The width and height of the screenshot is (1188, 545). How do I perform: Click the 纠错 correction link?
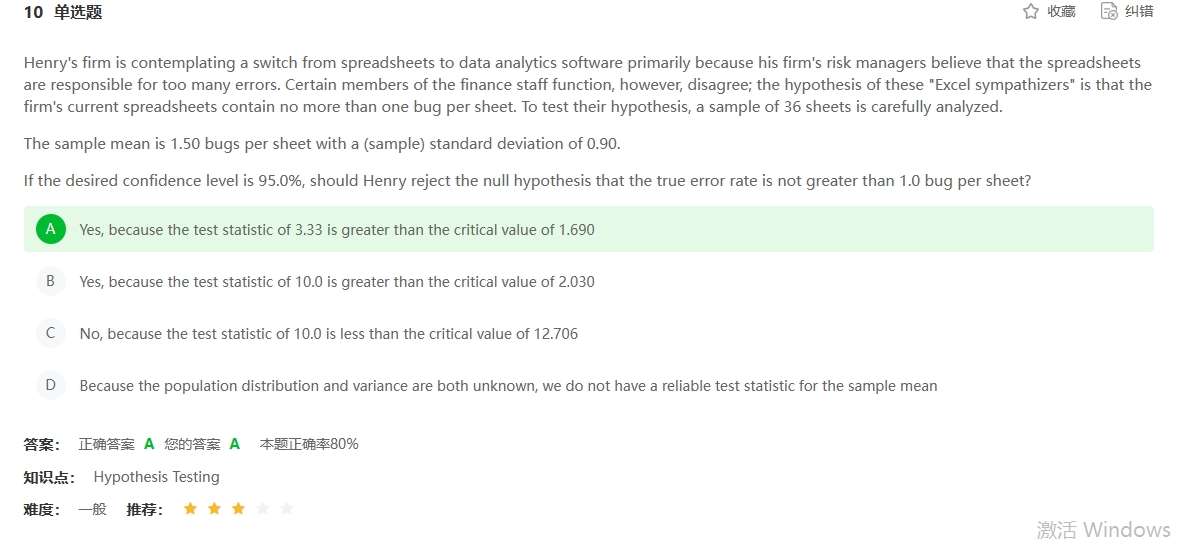(1139, 11)
